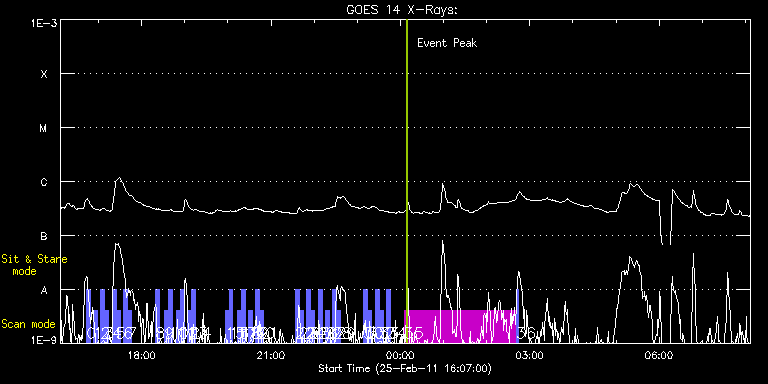Image resolution: width=768 pixels, height=384 pixels.
Task: Click the 18:00 time axis tick label
Action: point(142,355)
